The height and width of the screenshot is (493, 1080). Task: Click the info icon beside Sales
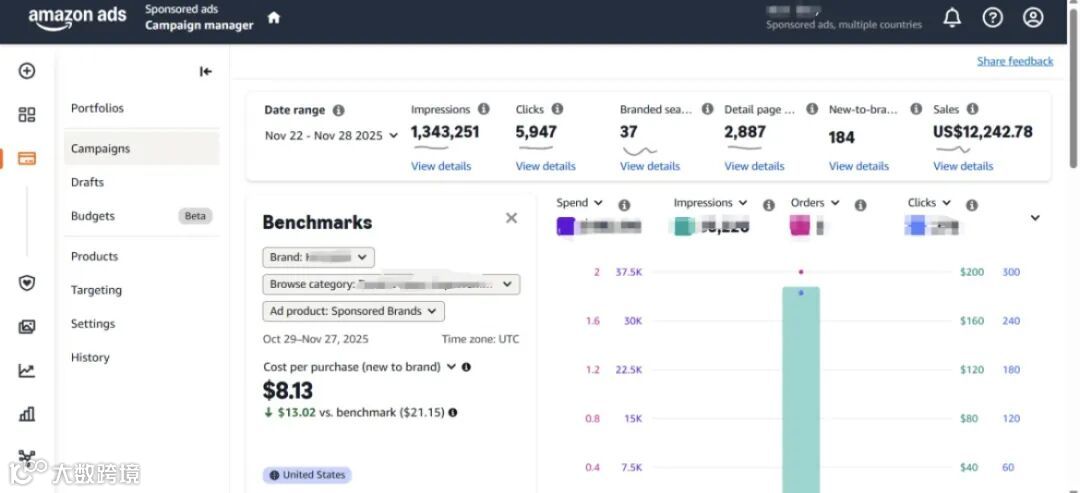point(972,109)
